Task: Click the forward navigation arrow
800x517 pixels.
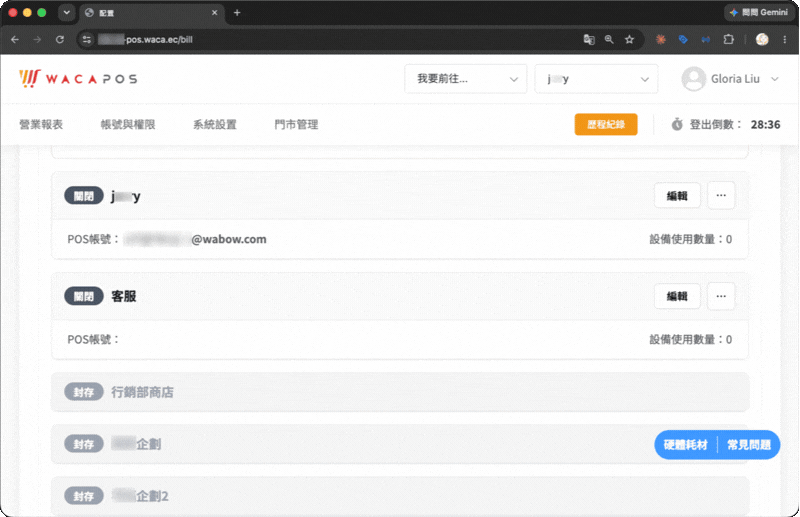Action: pos(37,39)
